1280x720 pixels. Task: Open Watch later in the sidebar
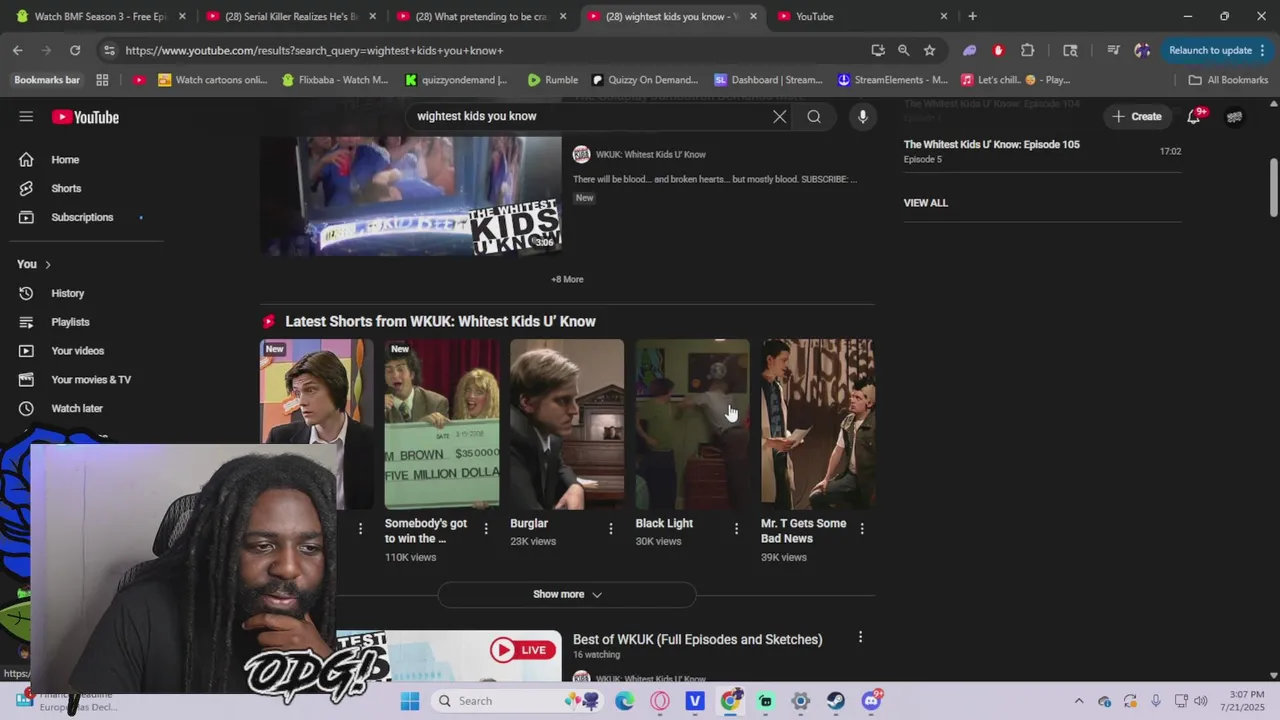tap(77, 408)
